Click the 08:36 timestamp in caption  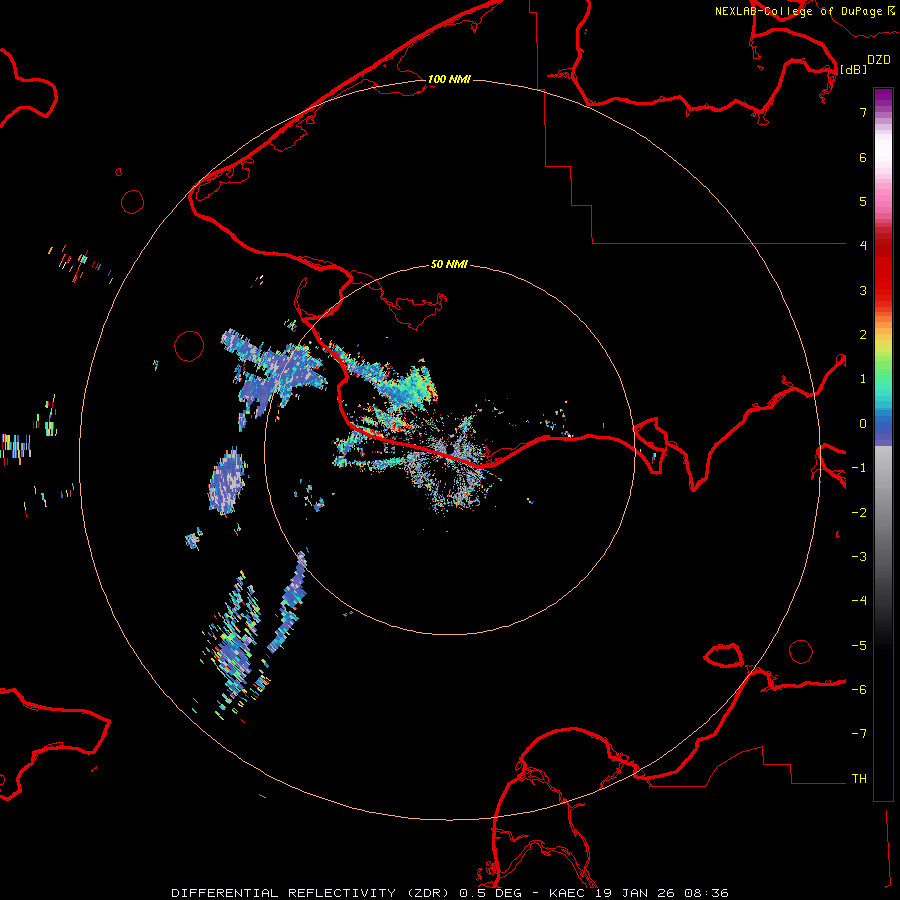pos(707,893)
